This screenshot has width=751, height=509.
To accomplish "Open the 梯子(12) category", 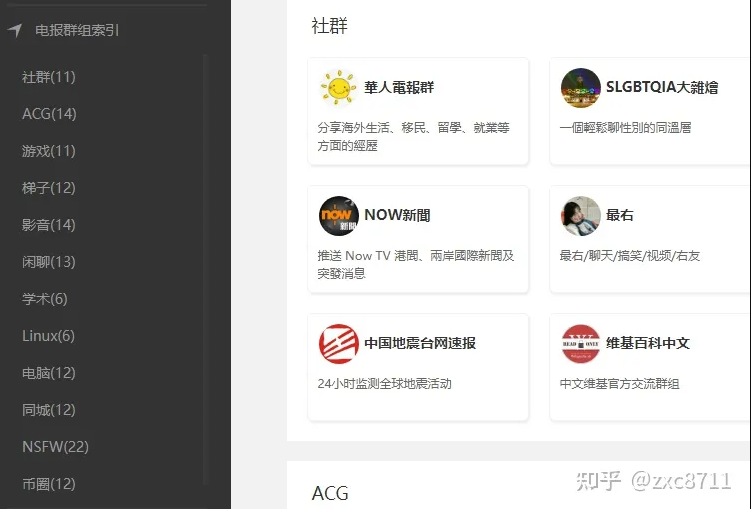I will click(x=49, y=188).
